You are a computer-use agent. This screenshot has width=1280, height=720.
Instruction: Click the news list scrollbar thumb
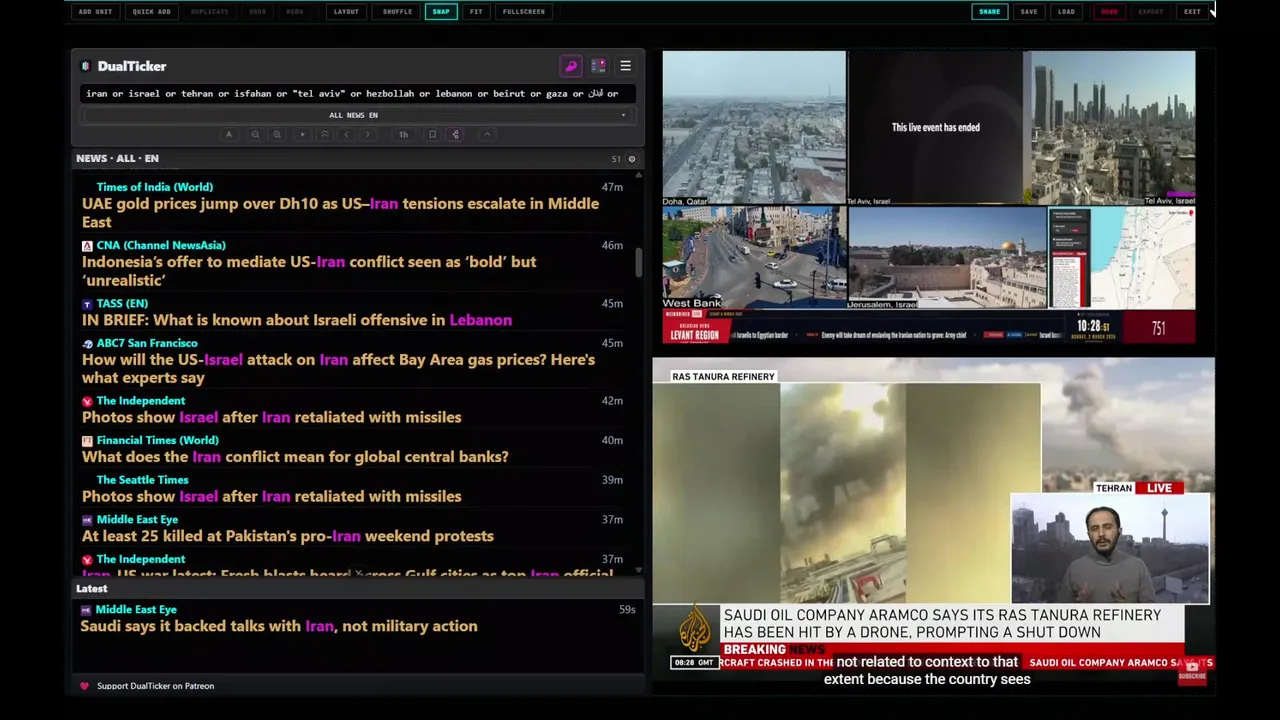[638, 262]
